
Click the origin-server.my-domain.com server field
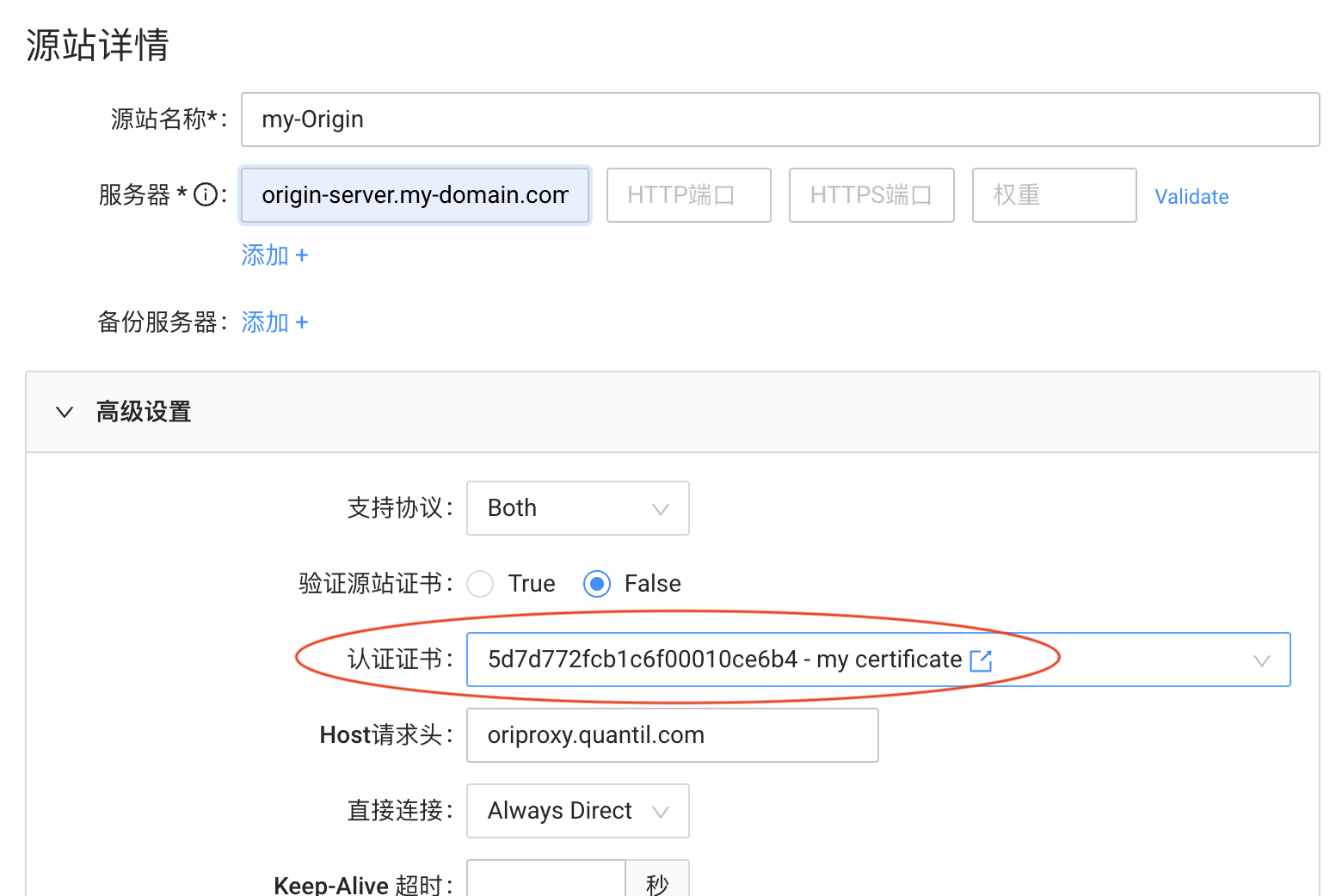(415, 195)
